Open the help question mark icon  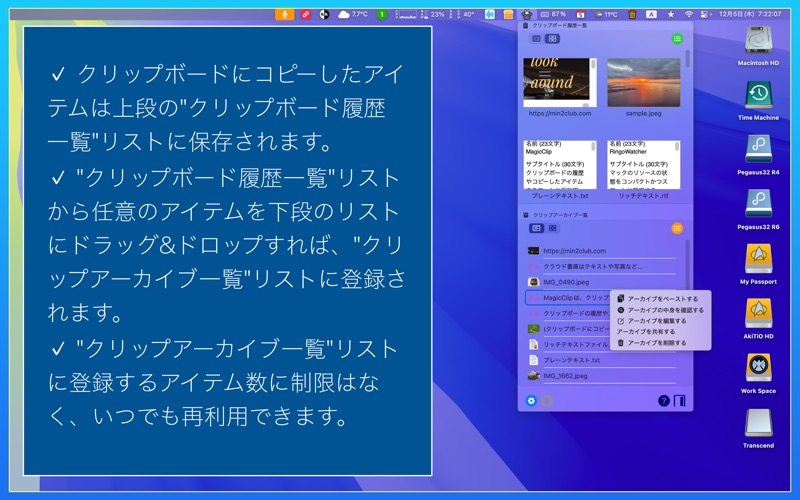click(x=663, y=401)
